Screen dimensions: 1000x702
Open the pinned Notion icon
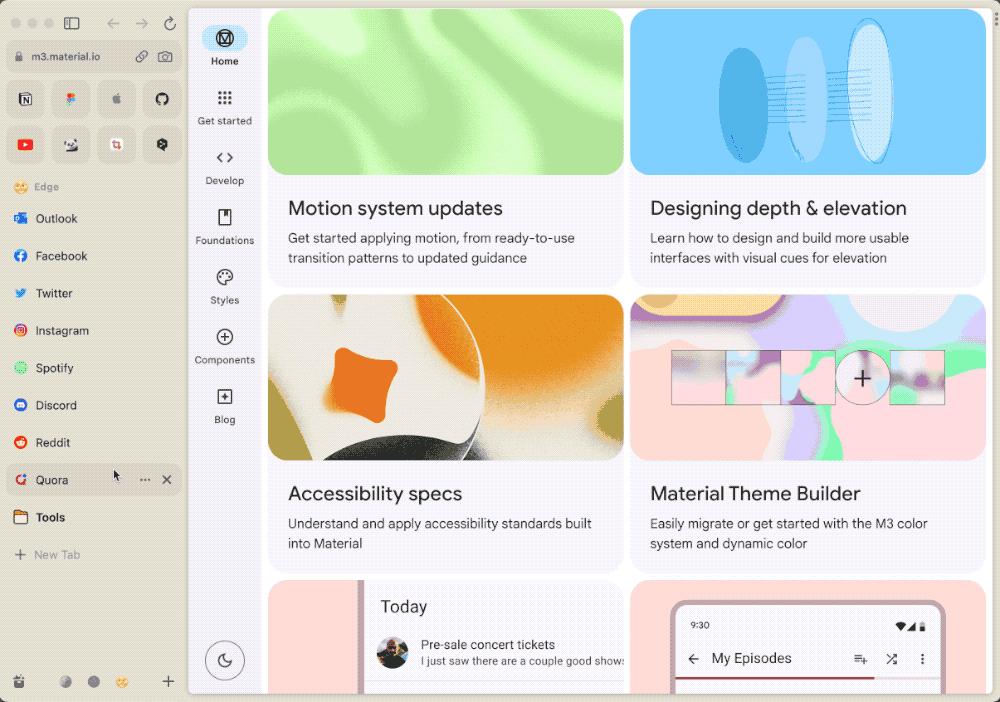[26, 99]
